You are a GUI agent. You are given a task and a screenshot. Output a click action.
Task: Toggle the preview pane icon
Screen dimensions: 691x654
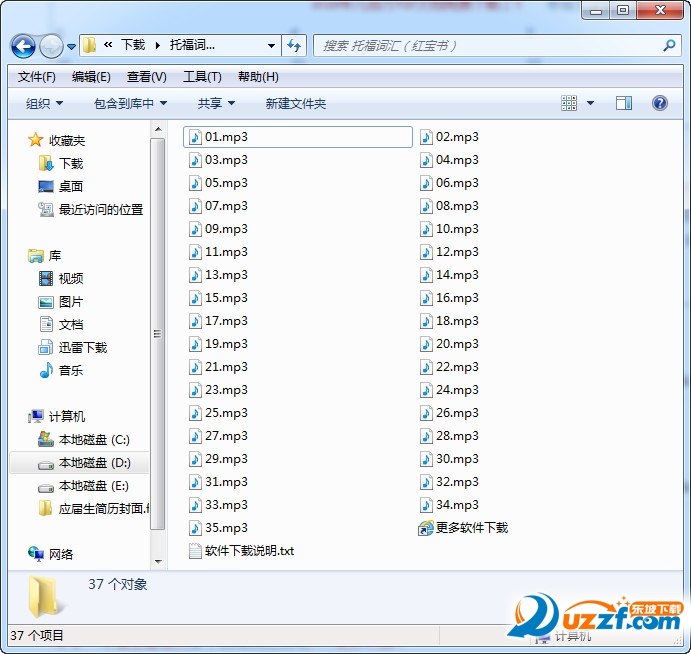624,104
